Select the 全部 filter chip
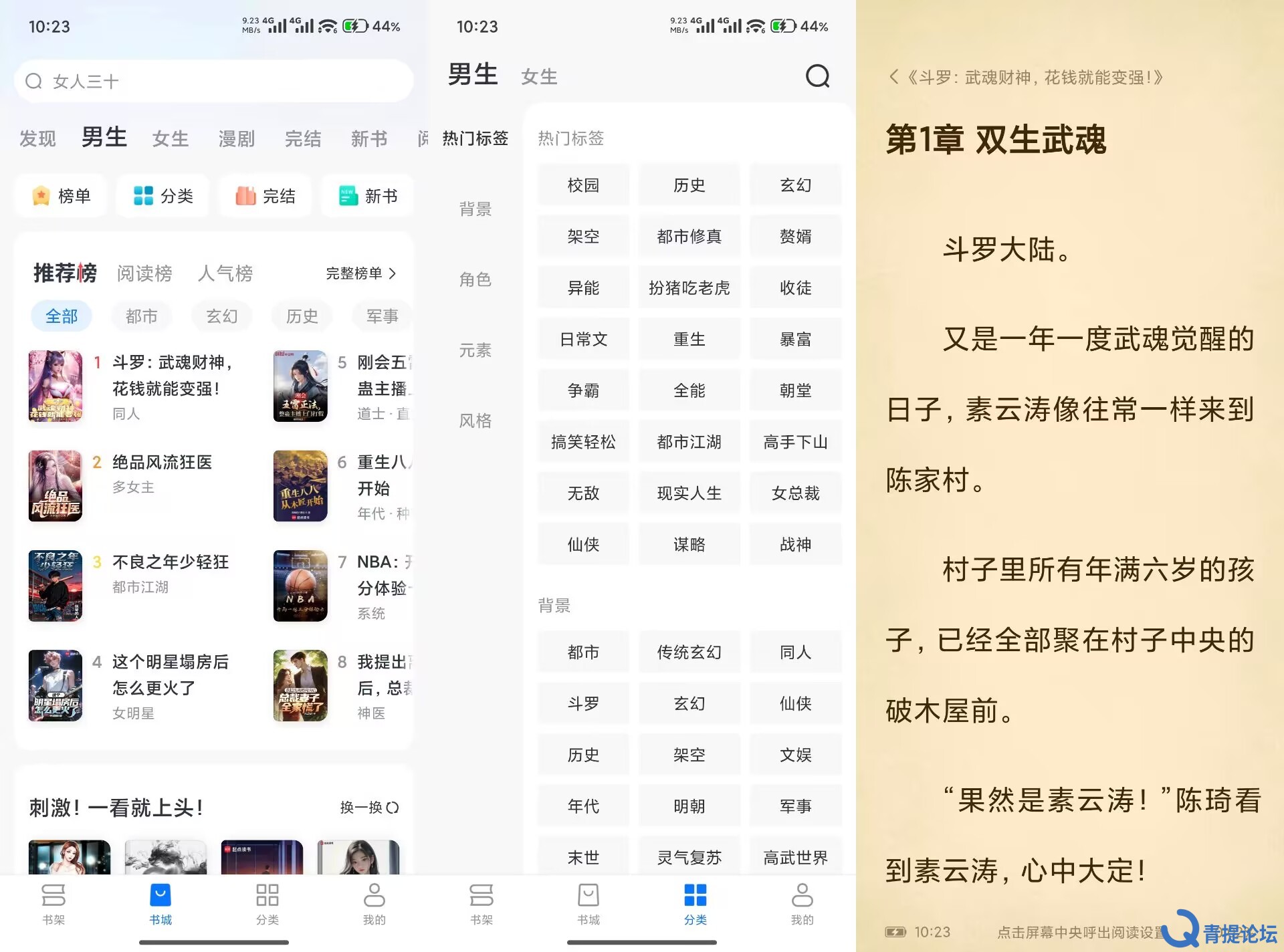This screenshot has height=952, width=1284. tap(62, 316)
